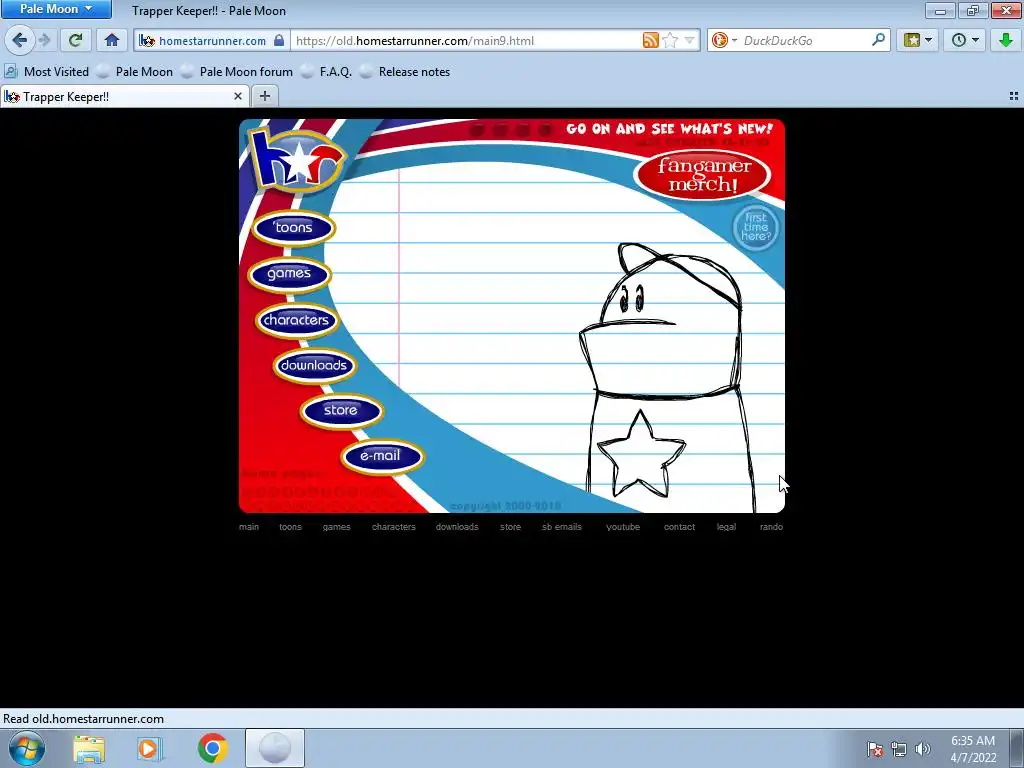Click the store footer link
The width and height of the screenshot is (1024, 768).
(x=511, y=527)
